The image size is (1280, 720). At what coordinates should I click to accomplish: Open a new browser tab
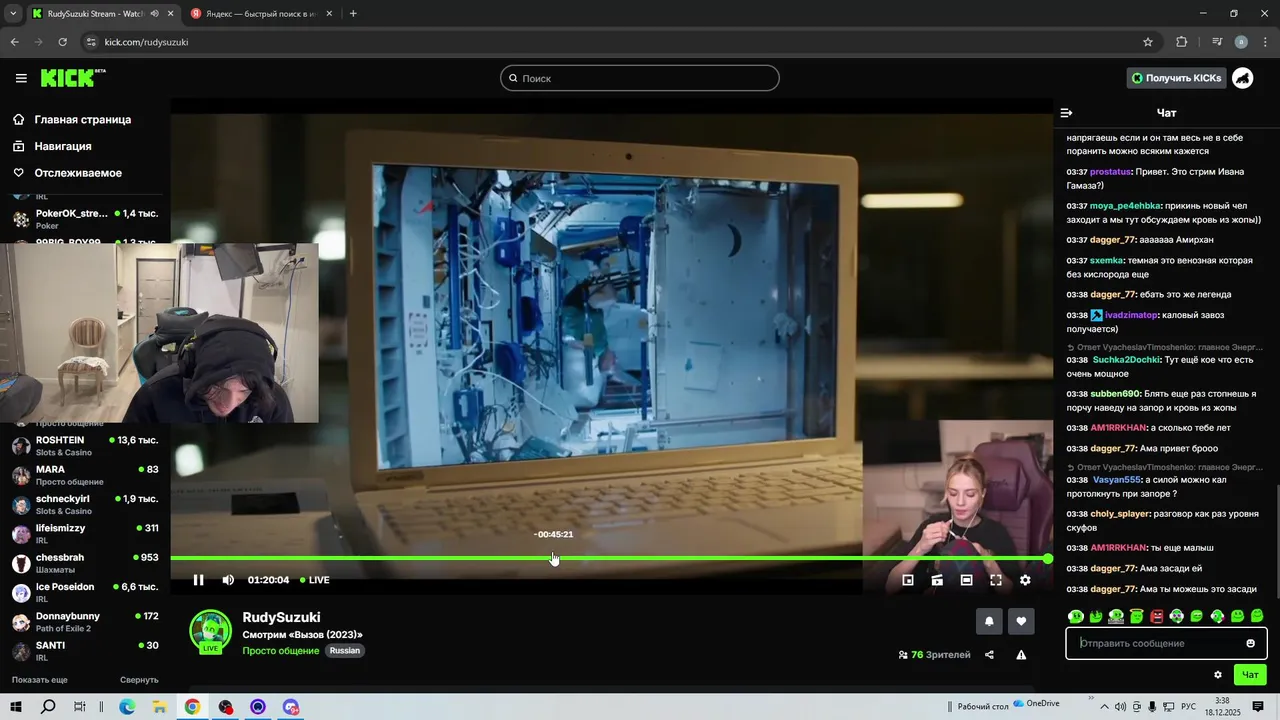tap(353, 14)
